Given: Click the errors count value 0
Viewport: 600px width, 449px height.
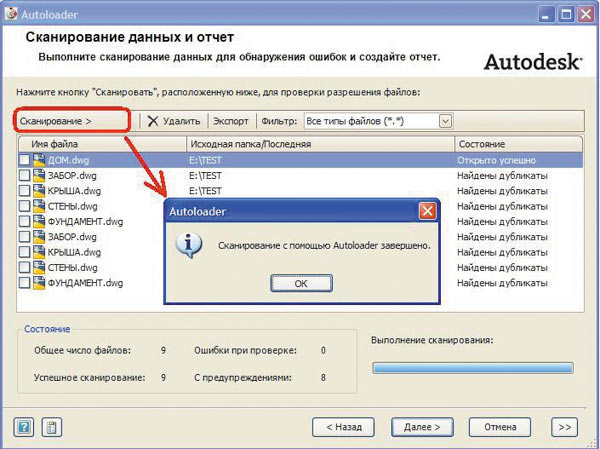Looking at the screenshot, I should (323, 350).
